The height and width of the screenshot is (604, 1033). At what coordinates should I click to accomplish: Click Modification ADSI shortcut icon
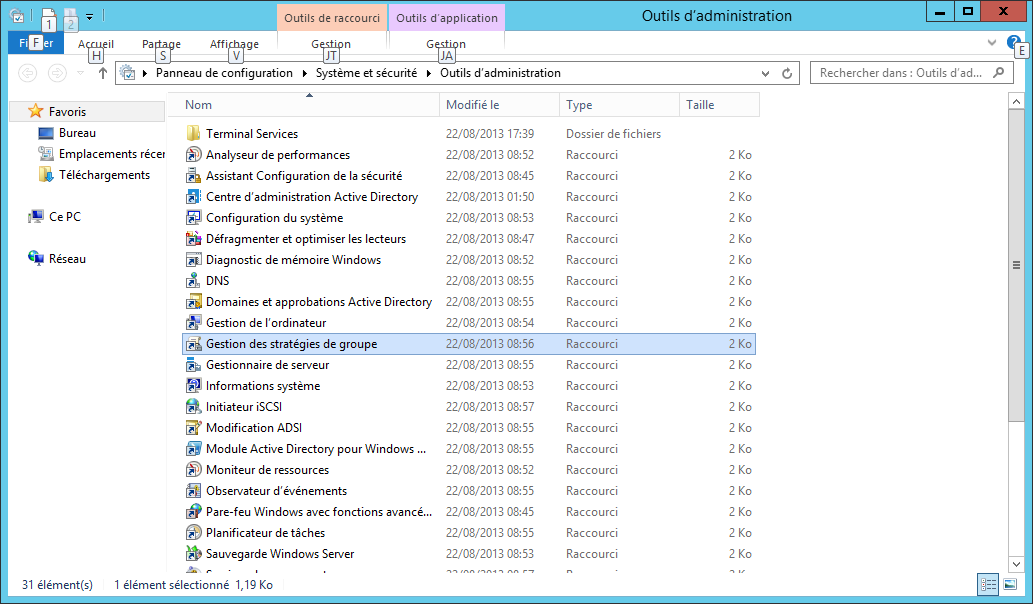coord(193,428)
